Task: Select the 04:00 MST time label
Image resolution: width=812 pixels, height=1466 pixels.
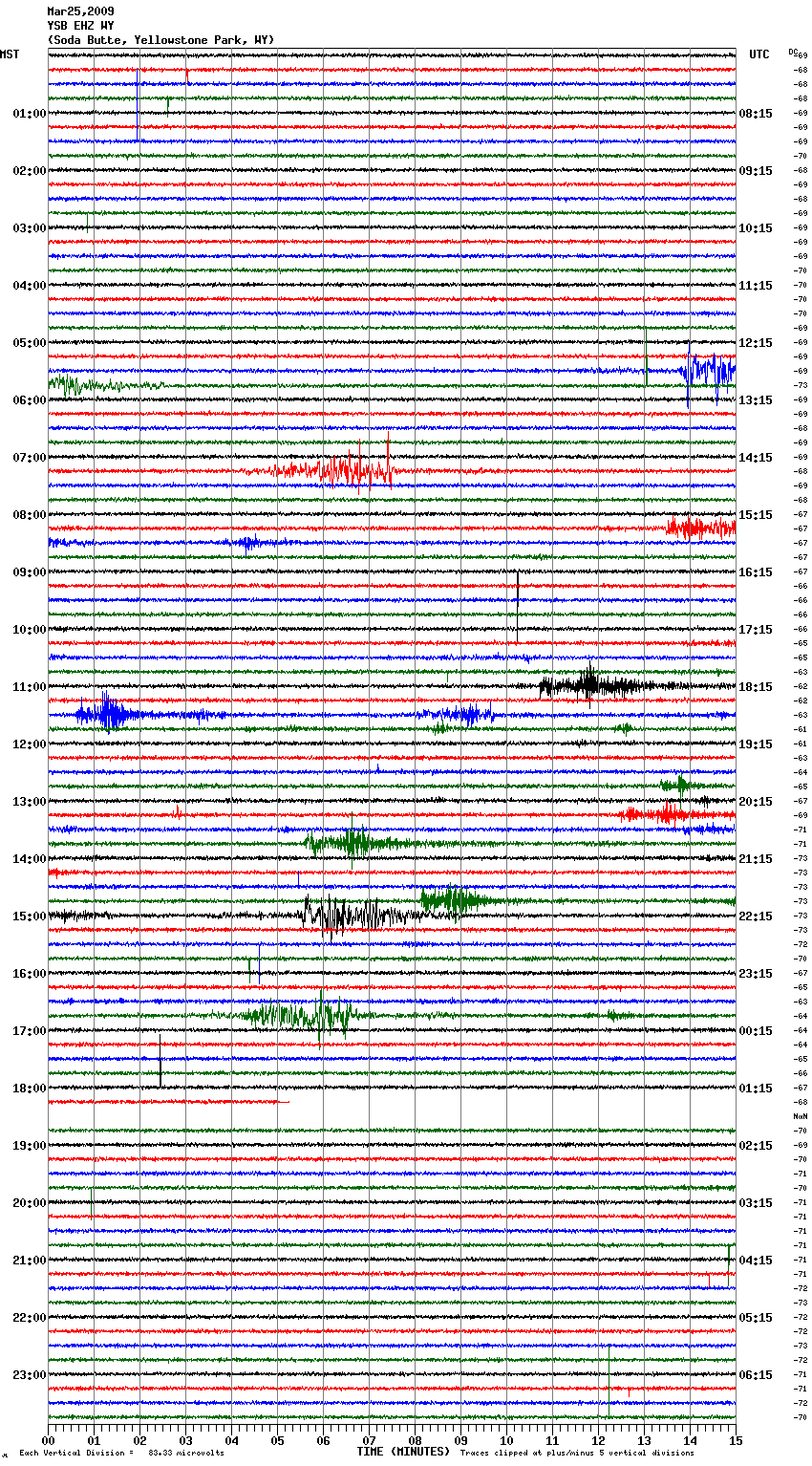Action: click(x=29, y=286)
